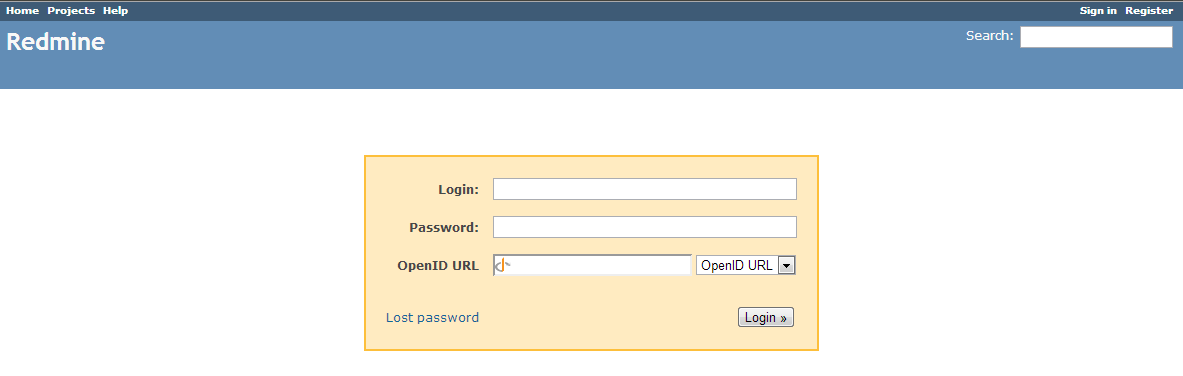Image resolution: width=1183 pixels, height=376 pixels.
Task: Submit with the Login » button
Action: (766, 318)
